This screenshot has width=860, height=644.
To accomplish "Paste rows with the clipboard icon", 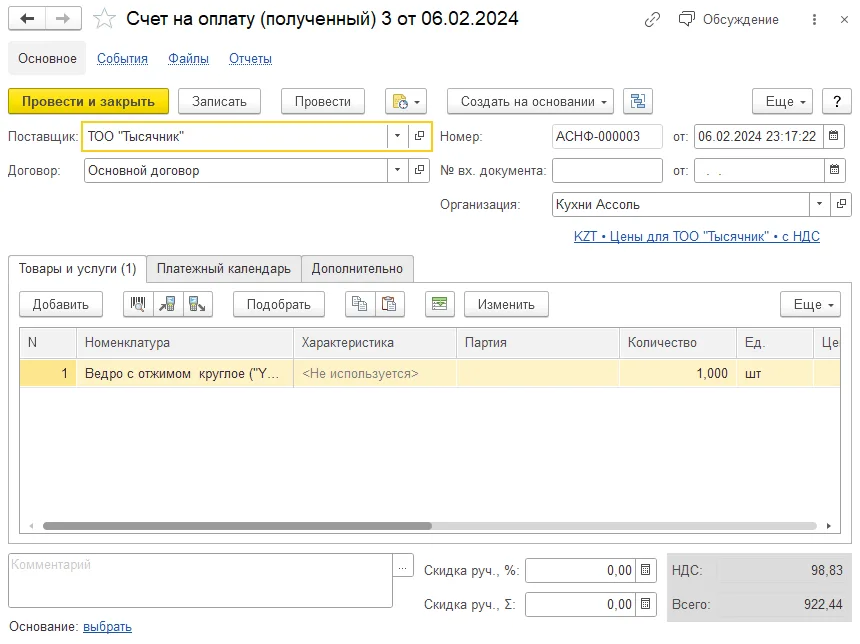I will 389,304.
